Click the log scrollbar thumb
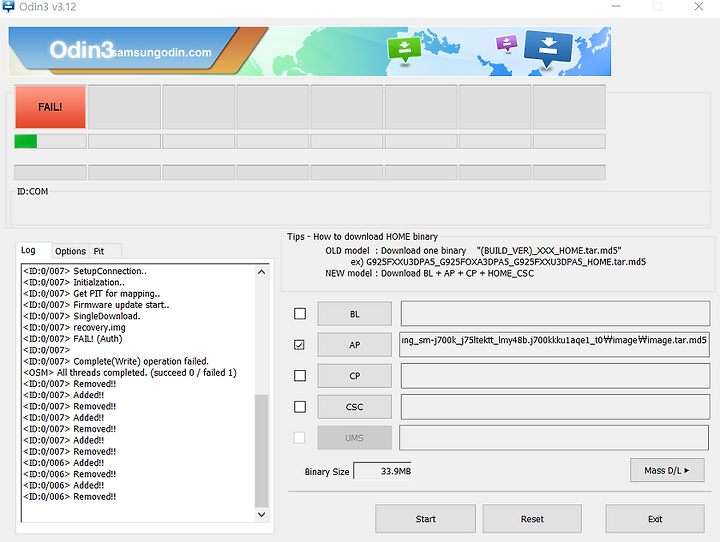720x542 pixels. click(x=261, y=451)
